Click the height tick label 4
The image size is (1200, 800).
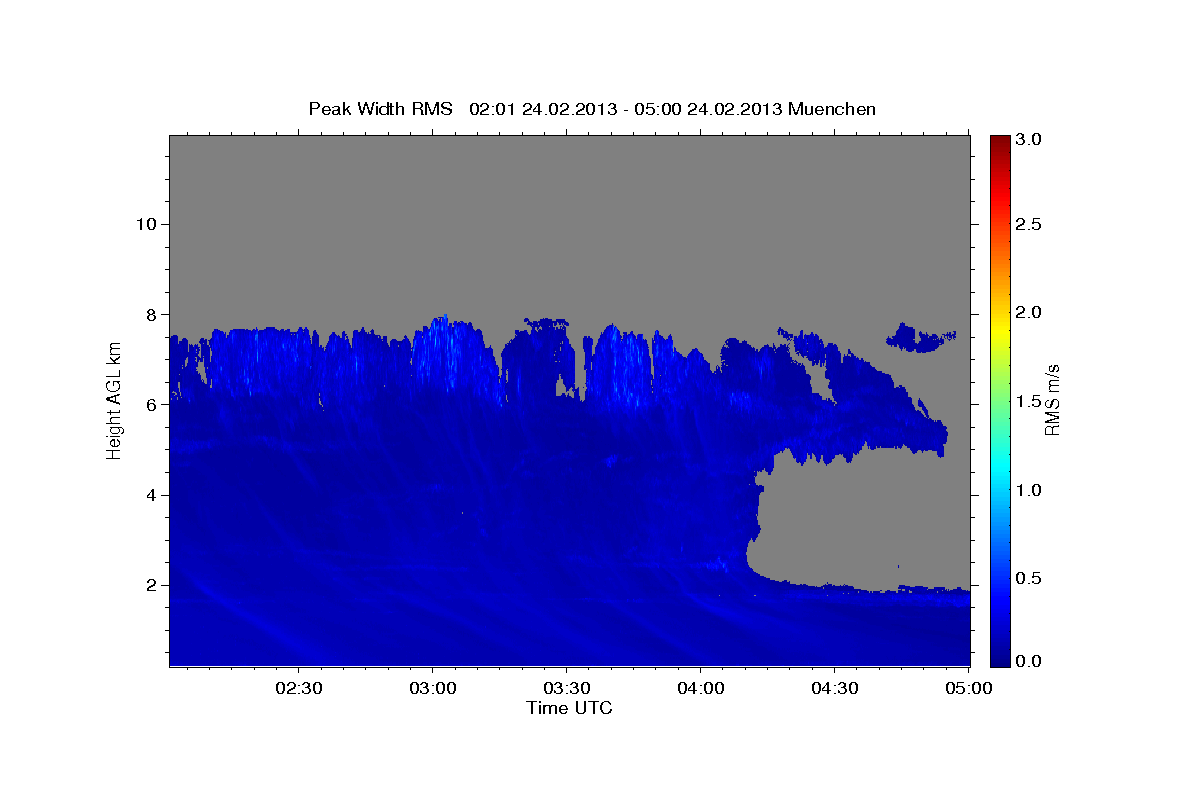152,495
